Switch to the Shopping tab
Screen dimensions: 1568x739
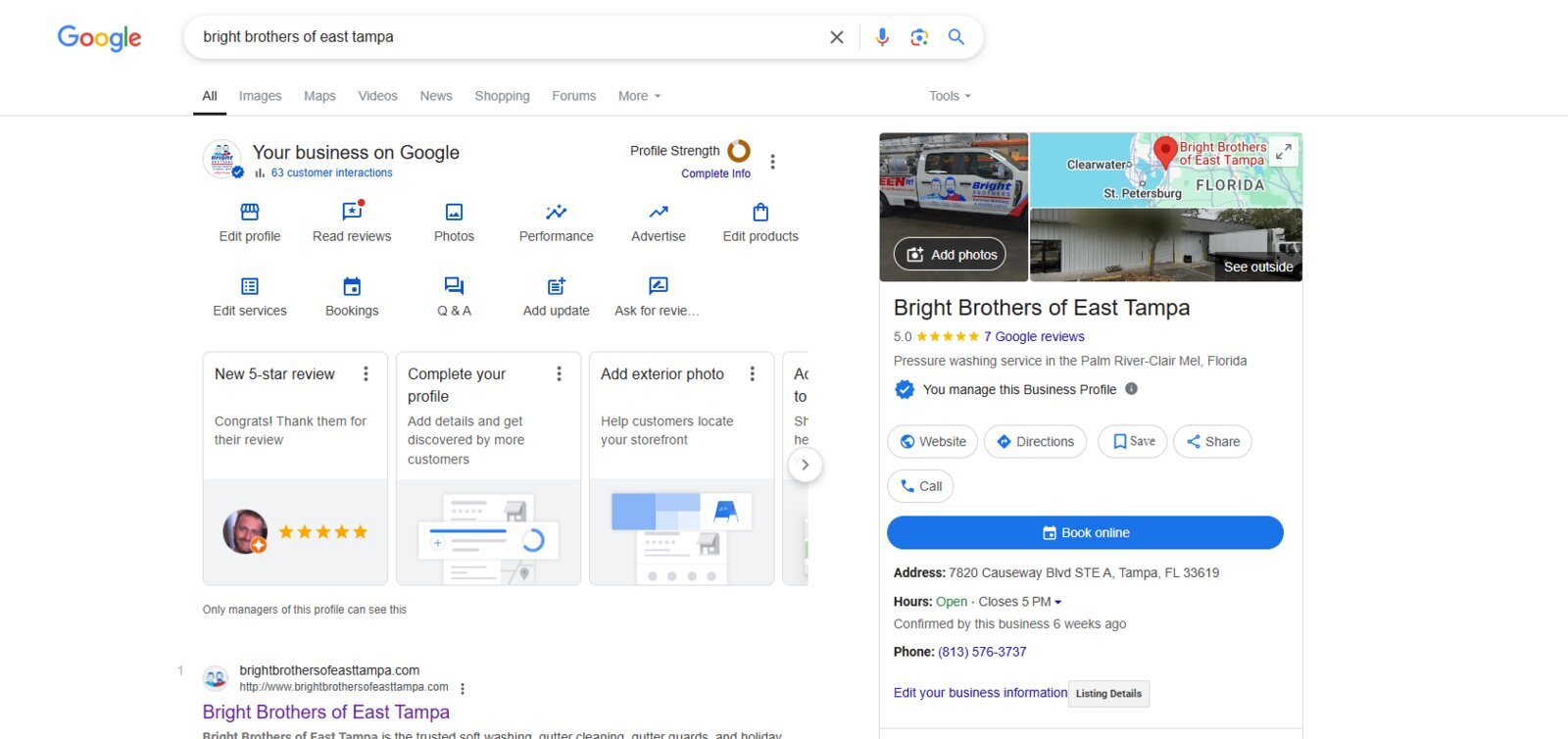click(502, 96)
